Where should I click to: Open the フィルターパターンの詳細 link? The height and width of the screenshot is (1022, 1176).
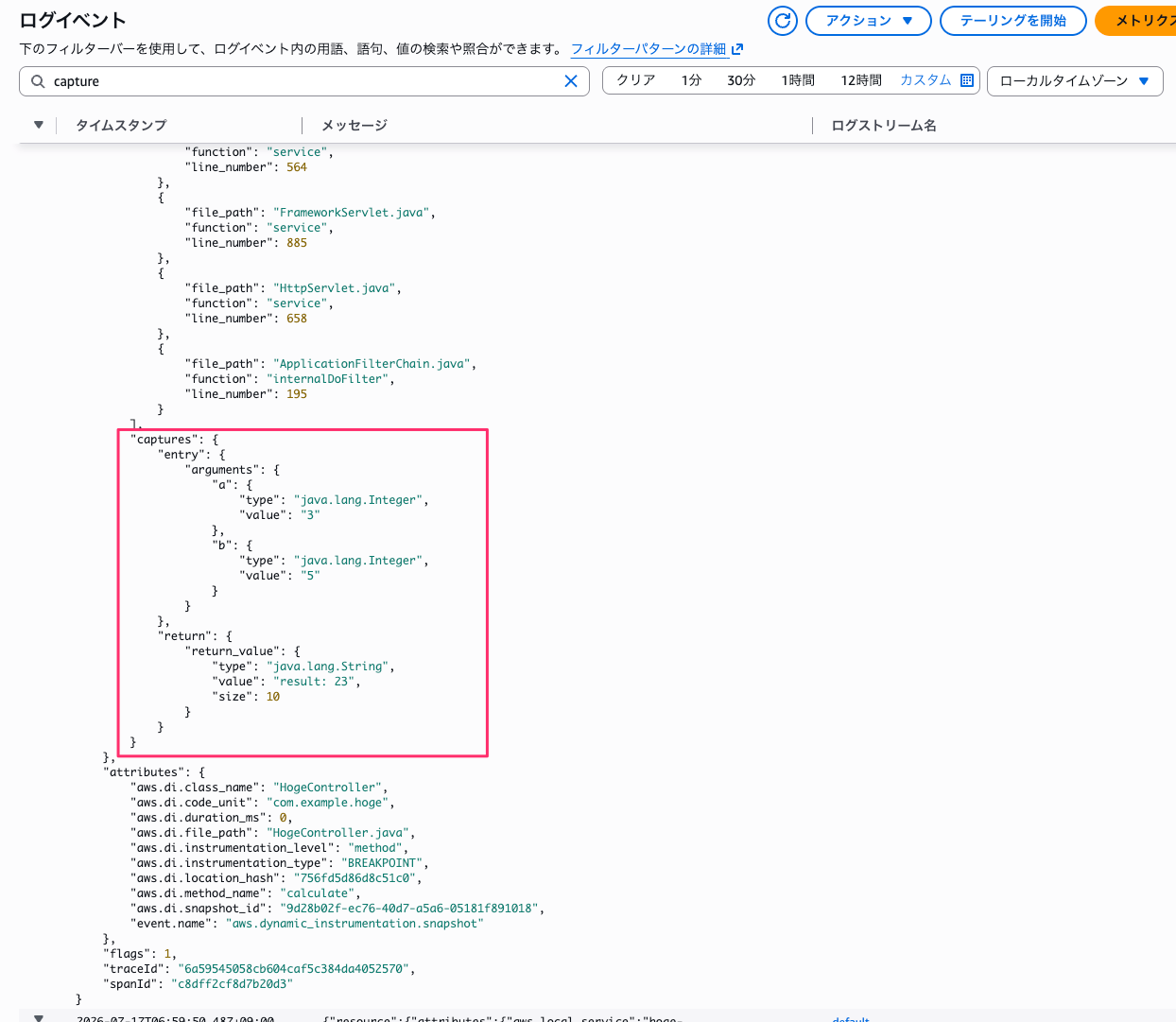(x=649, y=49)
